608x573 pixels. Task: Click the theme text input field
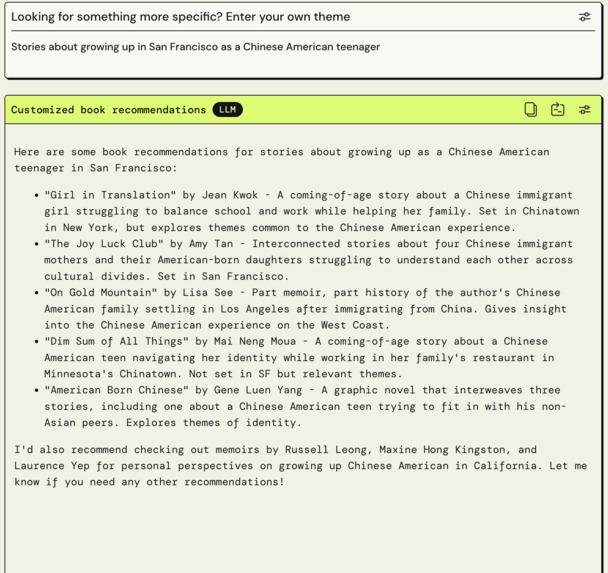(x=303, y=54)
